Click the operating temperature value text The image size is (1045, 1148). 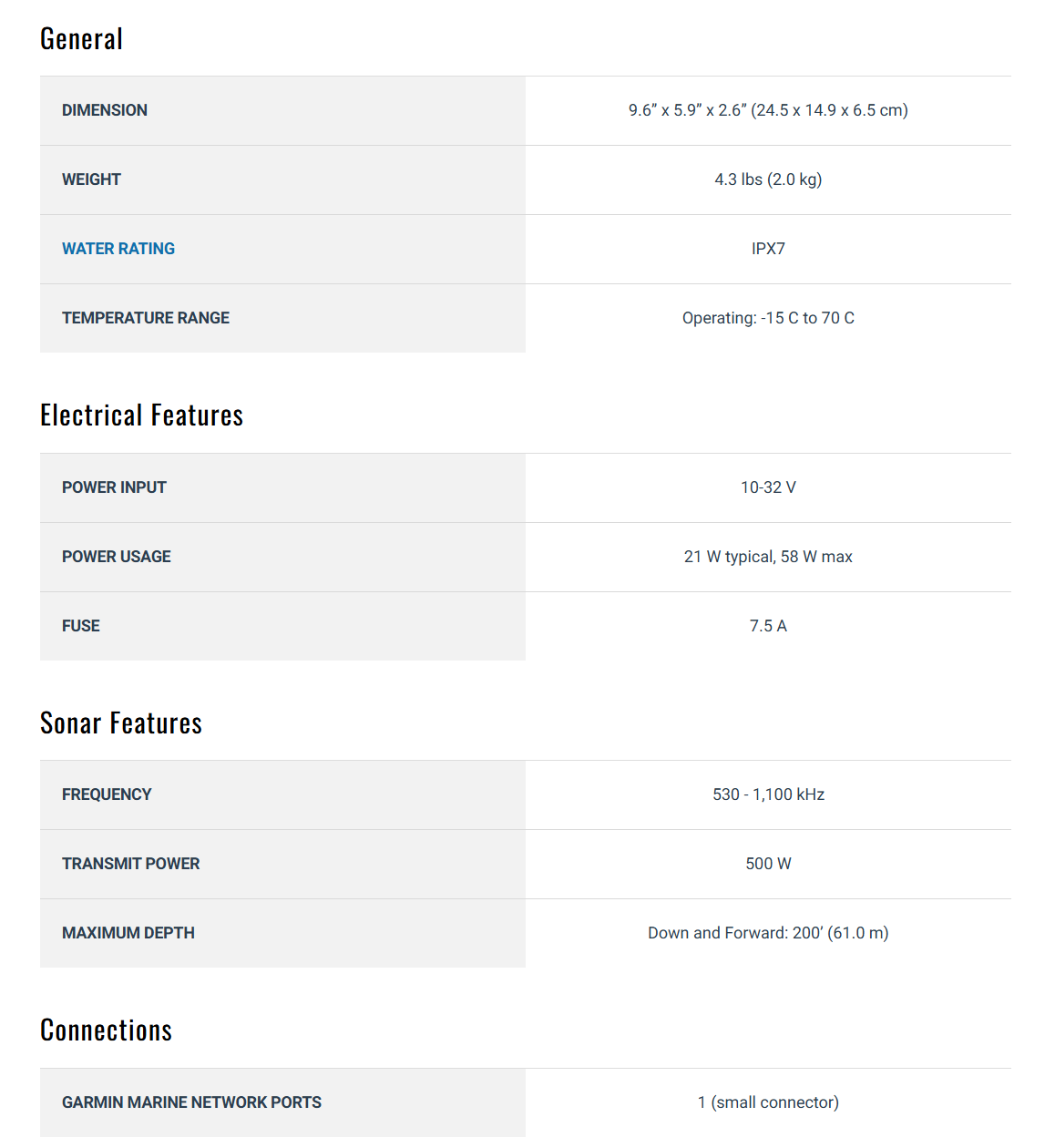(x=768, y=318)
